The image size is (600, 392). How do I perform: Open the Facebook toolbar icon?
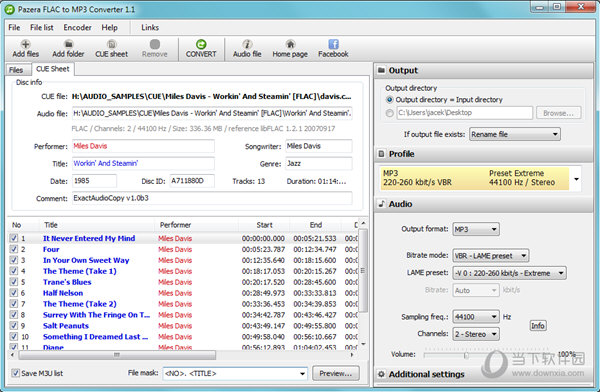[x=333, y=44]
